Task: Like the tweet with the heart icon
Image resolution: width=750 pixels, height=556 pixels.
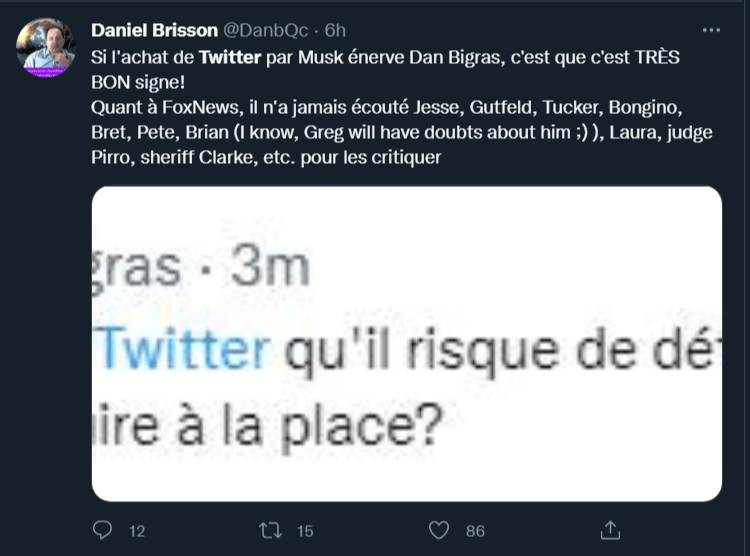Action: (438, 529)
